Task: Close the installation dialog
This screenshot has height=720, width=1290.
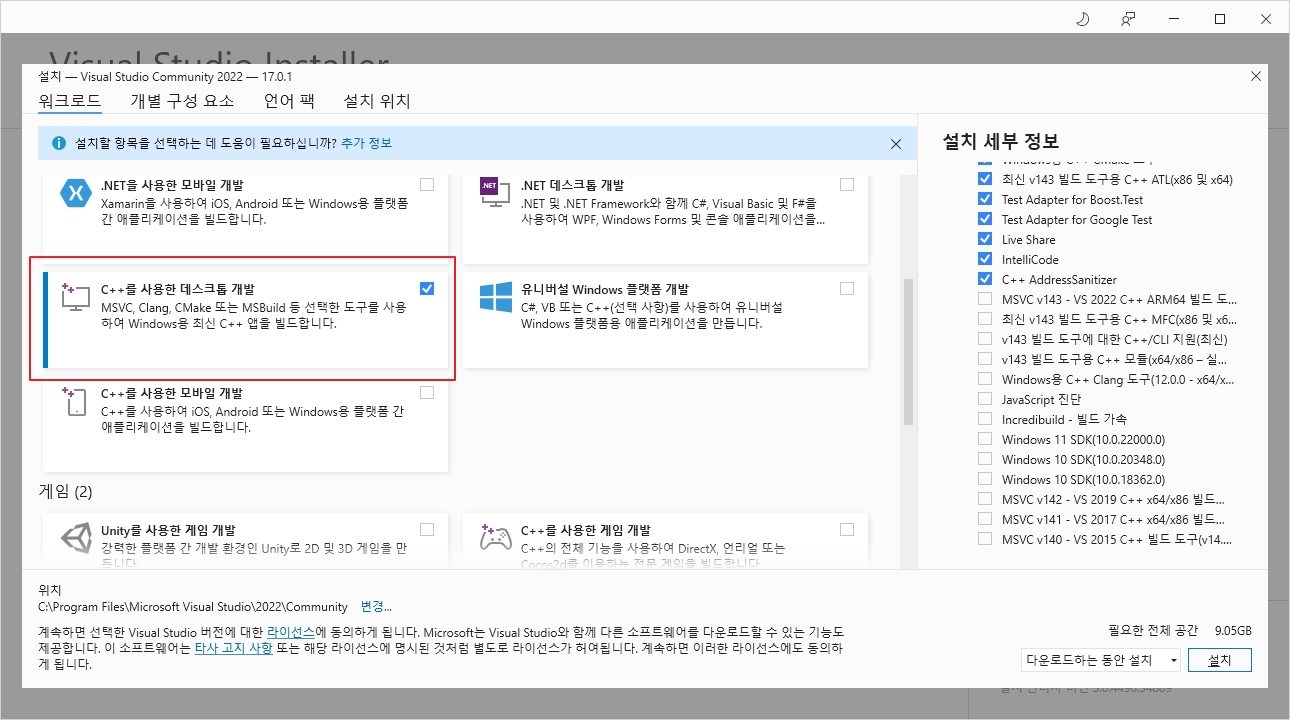Action: 1256,76
